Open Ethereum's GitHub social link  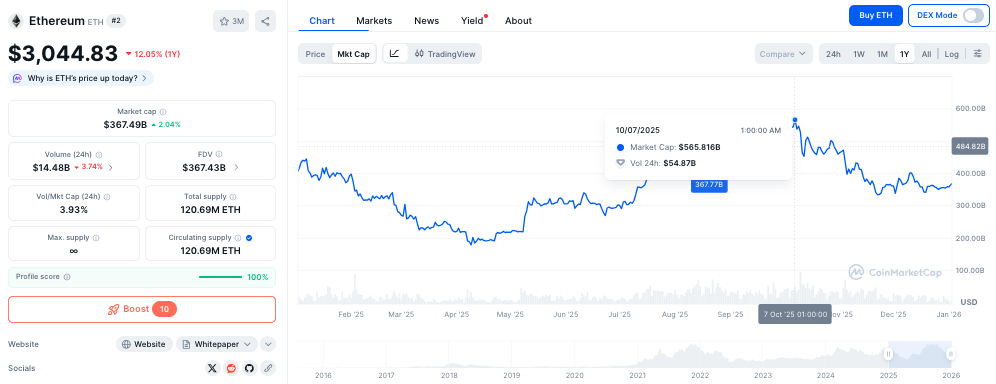[249, 368]
